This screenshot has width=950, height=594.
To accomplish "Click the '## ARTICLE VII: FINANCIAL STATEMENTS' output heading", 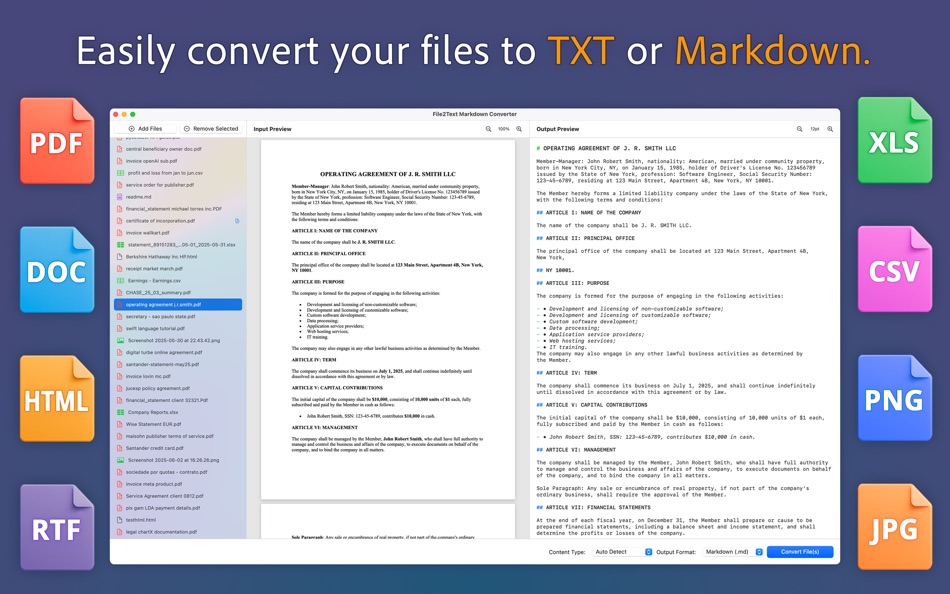I will click(593, 508).
